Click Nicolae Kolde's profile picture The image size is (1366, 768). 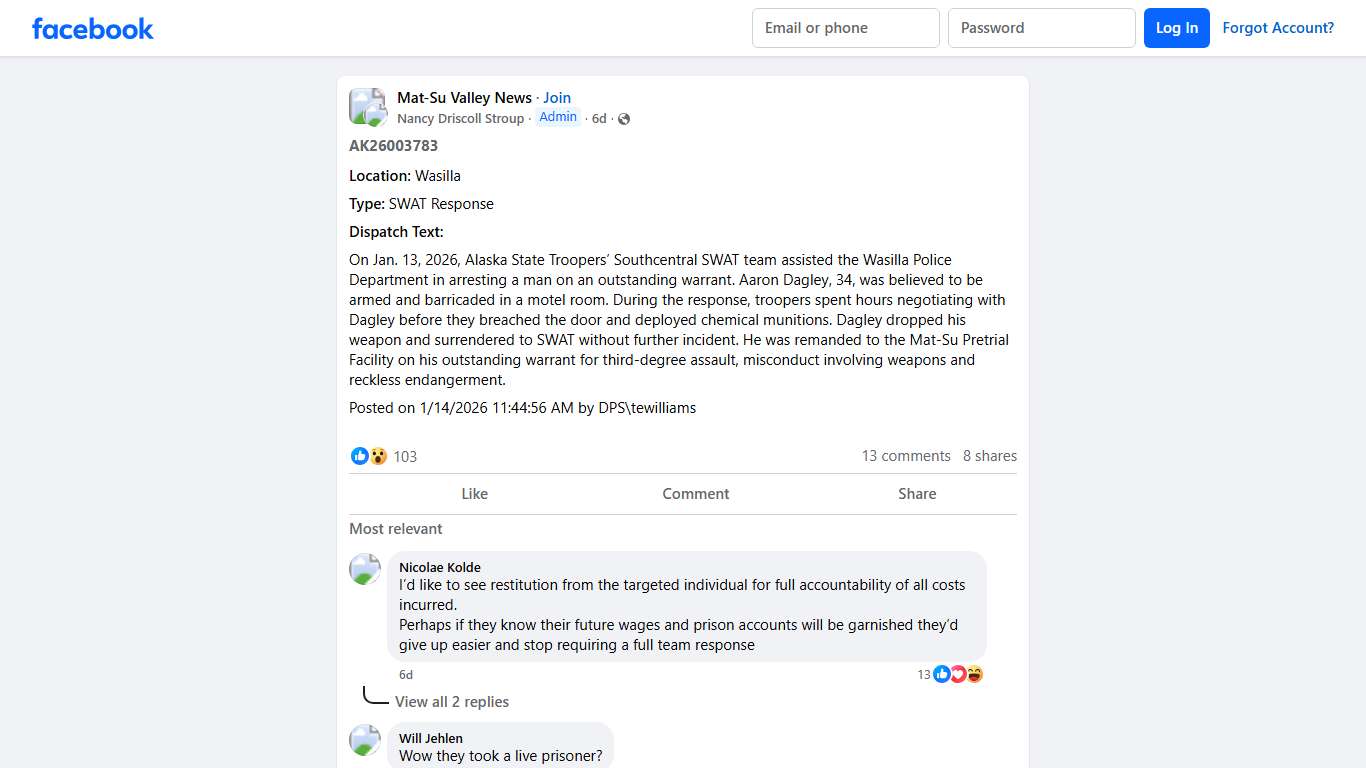click(365, 569)
